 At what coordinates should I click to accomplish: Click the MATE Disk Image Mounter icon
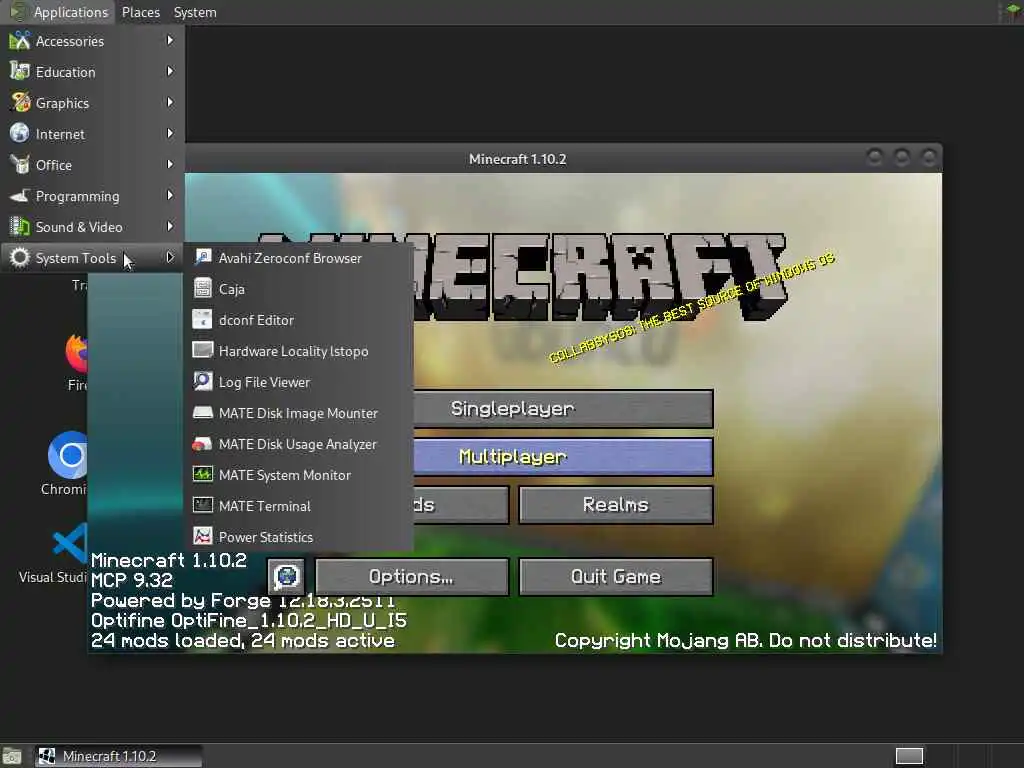[203, 412]
